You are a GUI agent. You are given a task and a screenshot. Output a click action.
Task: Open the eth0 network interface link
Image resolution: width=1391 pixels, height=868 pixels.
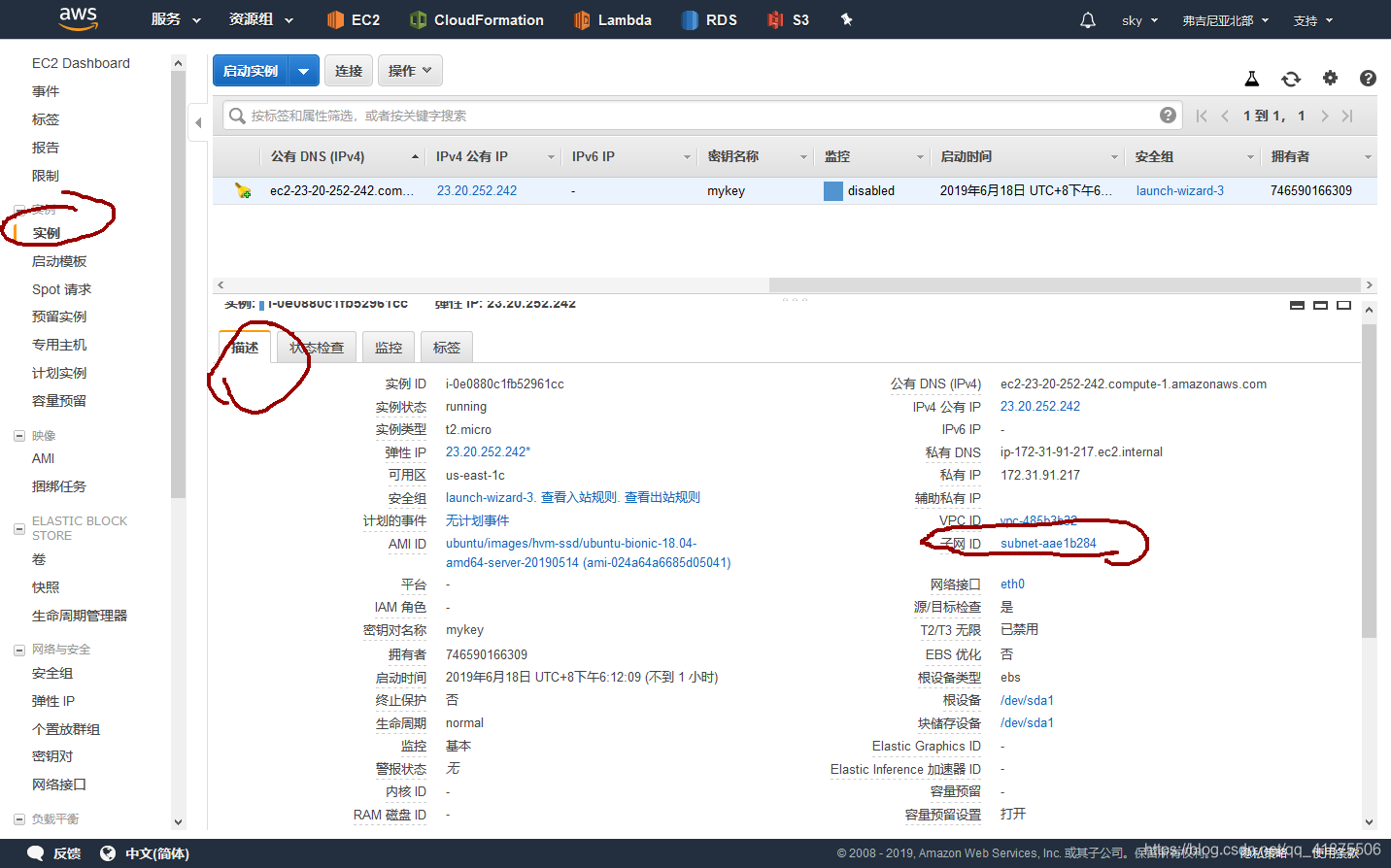[x=1012, y=584]
